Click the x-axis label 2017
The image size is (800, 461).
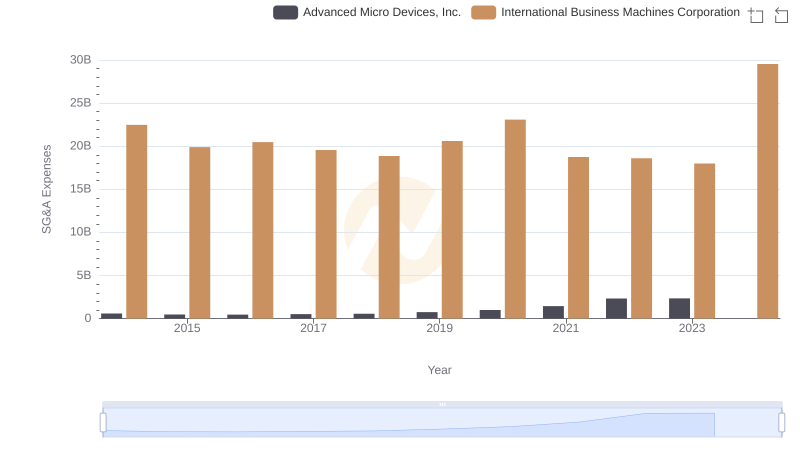click(x=313, y=328)
